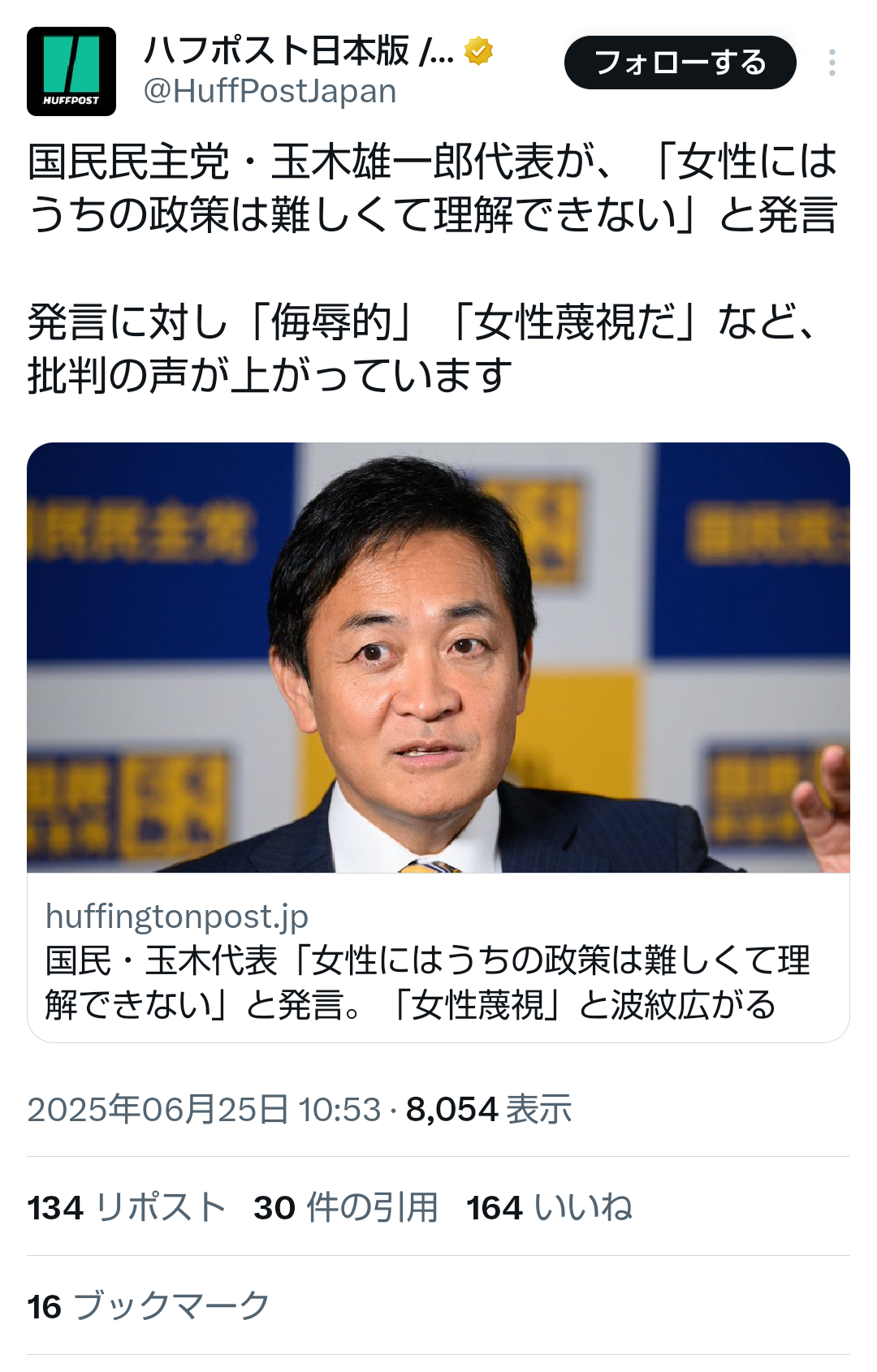Click the gold verified badge icon
This screenshot has height=1372, width=877.
pos(478,51)
